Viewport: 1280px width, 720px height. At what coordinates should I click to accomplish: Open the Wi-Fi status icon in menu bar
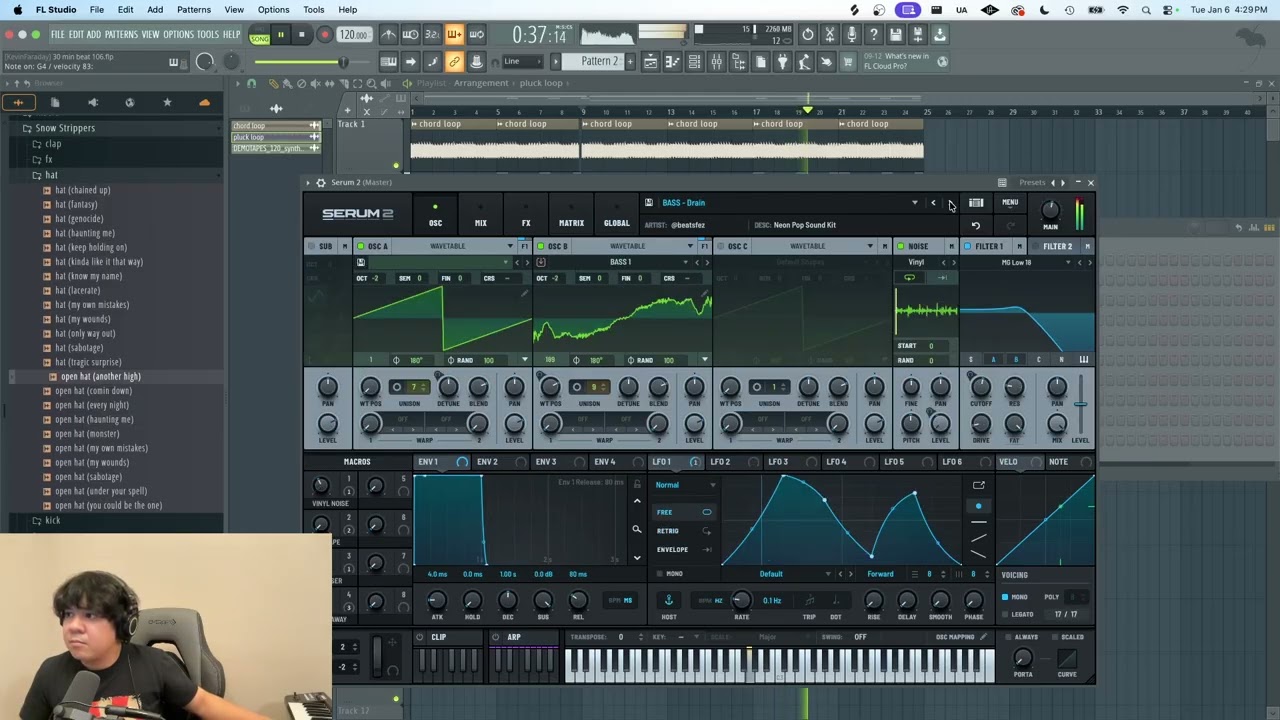pyautogui.click(x=1122, y=10)
